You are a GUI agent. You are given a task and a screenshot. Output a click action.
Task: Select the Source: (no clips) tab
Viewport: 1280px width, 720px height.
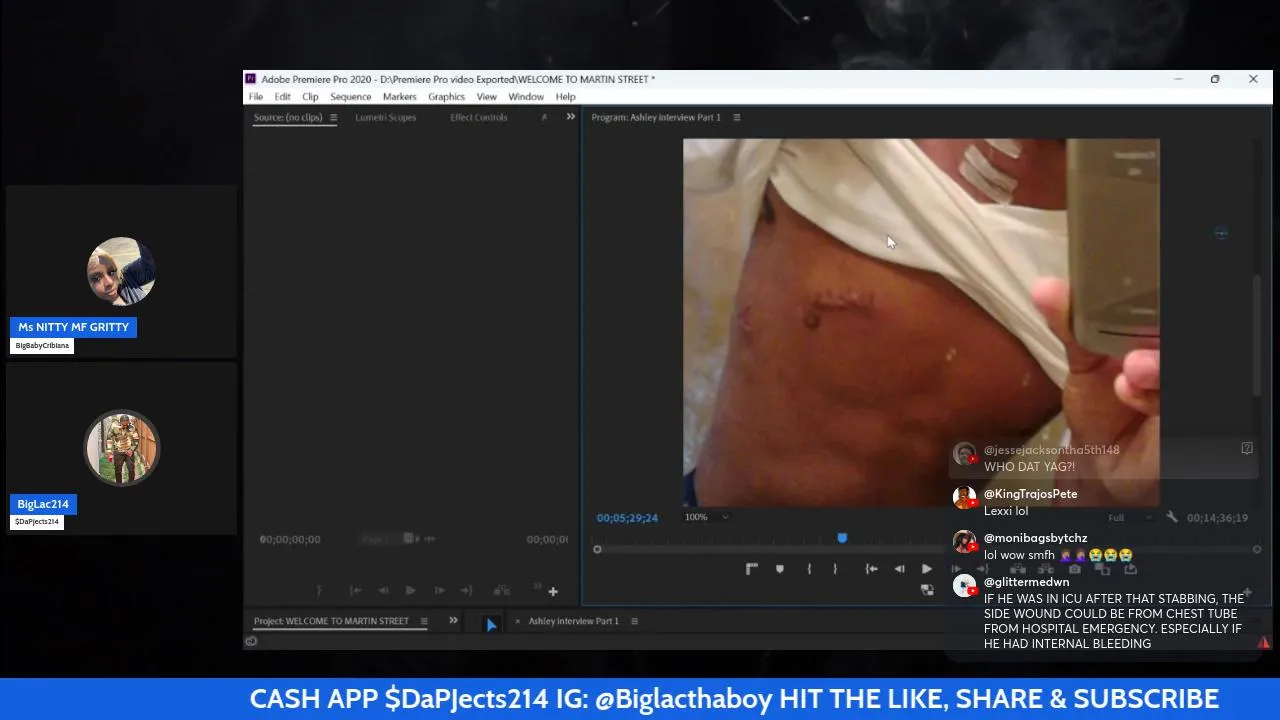point(288,118)
